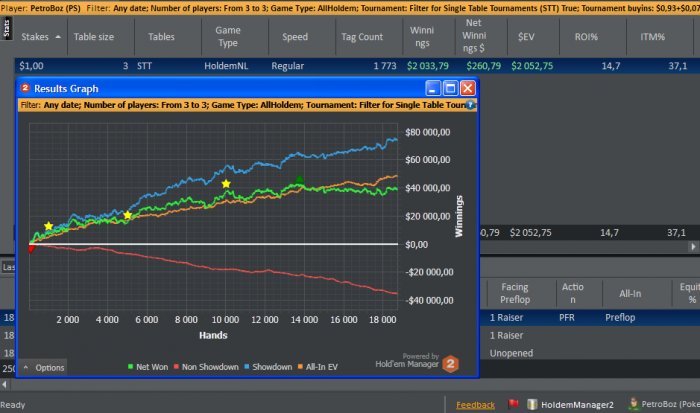
Task: Toggle the Showdown legend entry
Action: click(x=268, y=367)
